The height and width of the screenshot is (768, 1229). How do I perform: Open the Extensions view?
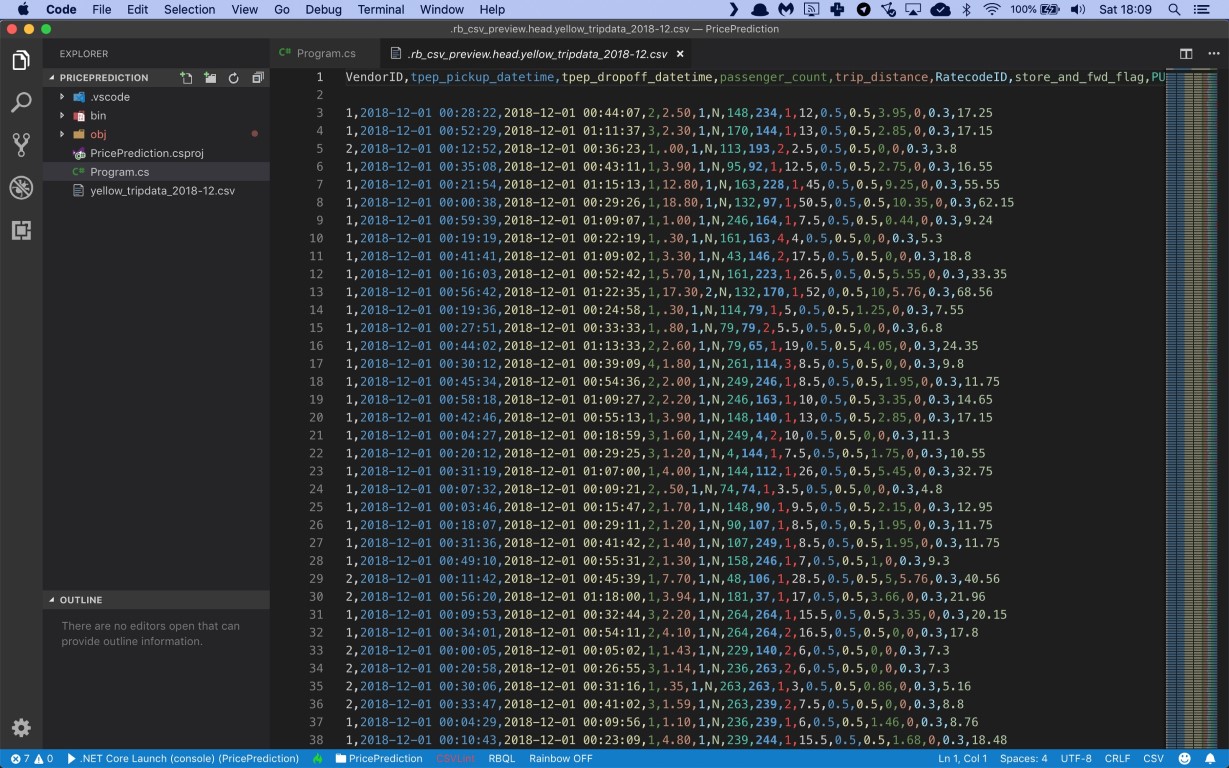pyautogui.click(x=21, y=231)
